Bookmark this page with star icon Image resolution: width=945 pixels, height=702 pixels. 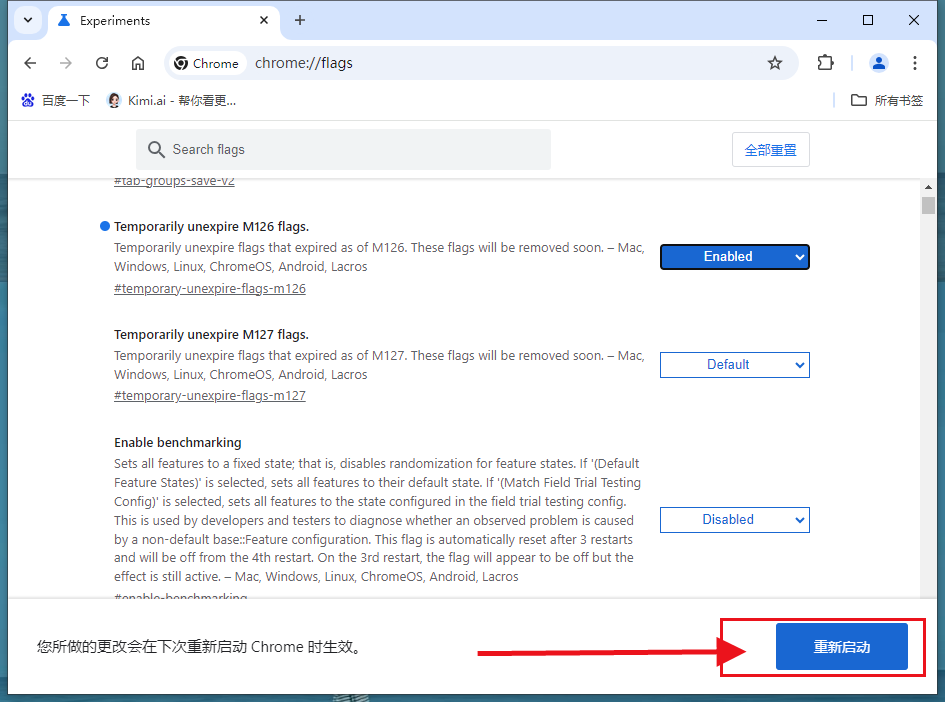click(x=774, y=63)
